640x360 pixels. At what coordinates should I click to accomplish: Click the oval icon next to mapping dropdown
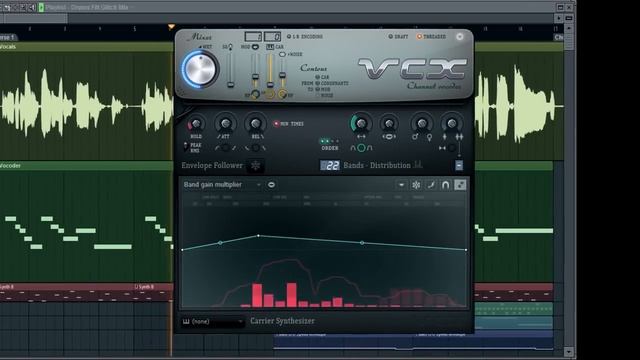coord(271,185)
